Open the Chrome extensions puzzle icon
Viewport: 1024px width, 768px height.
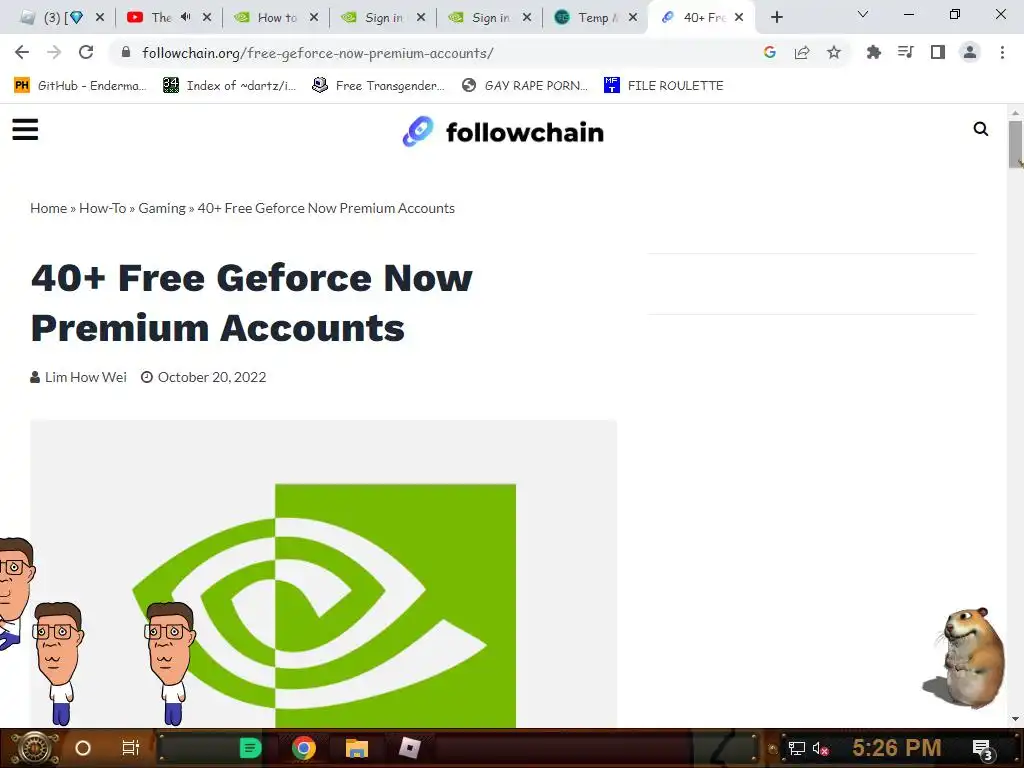[x=873, y=53]
